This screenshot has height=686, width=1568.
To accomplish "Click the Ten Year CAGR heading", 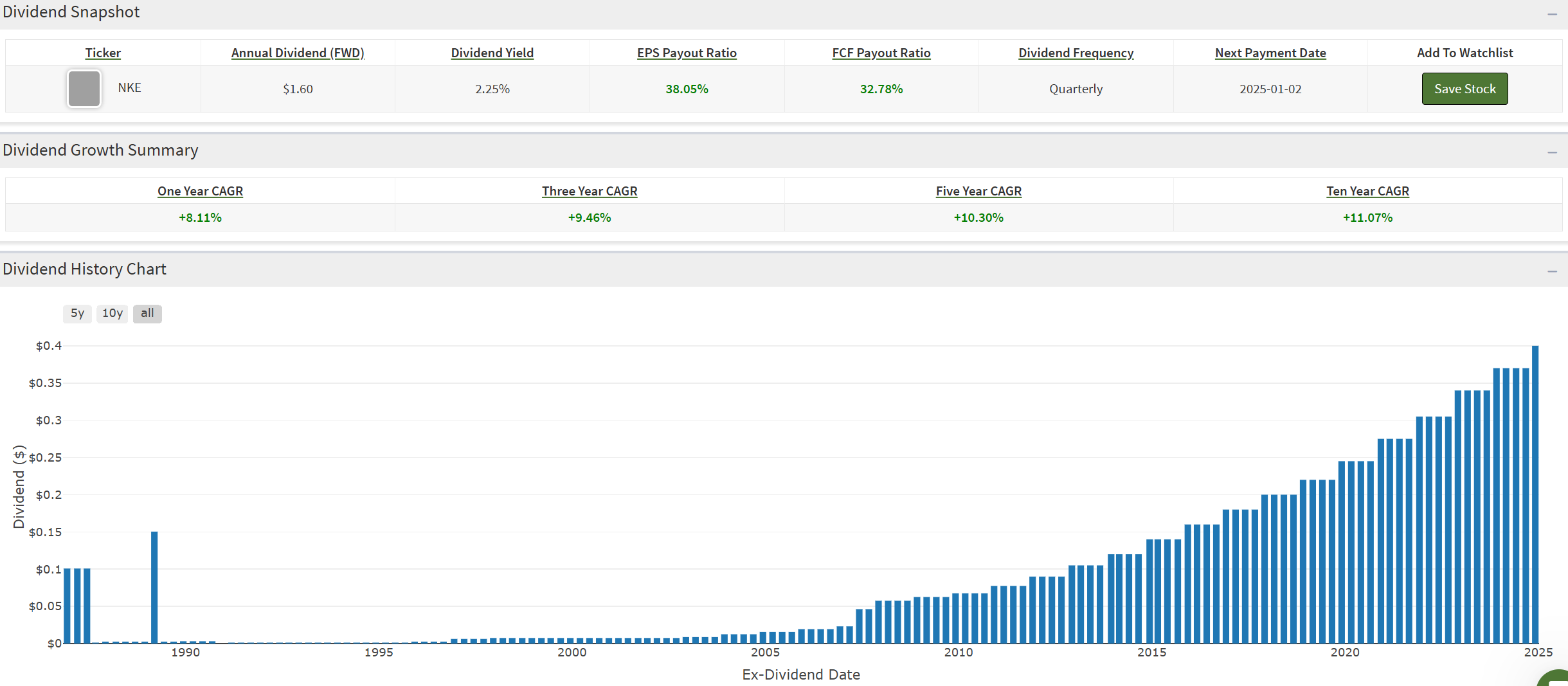I will tap(1367, 191).
